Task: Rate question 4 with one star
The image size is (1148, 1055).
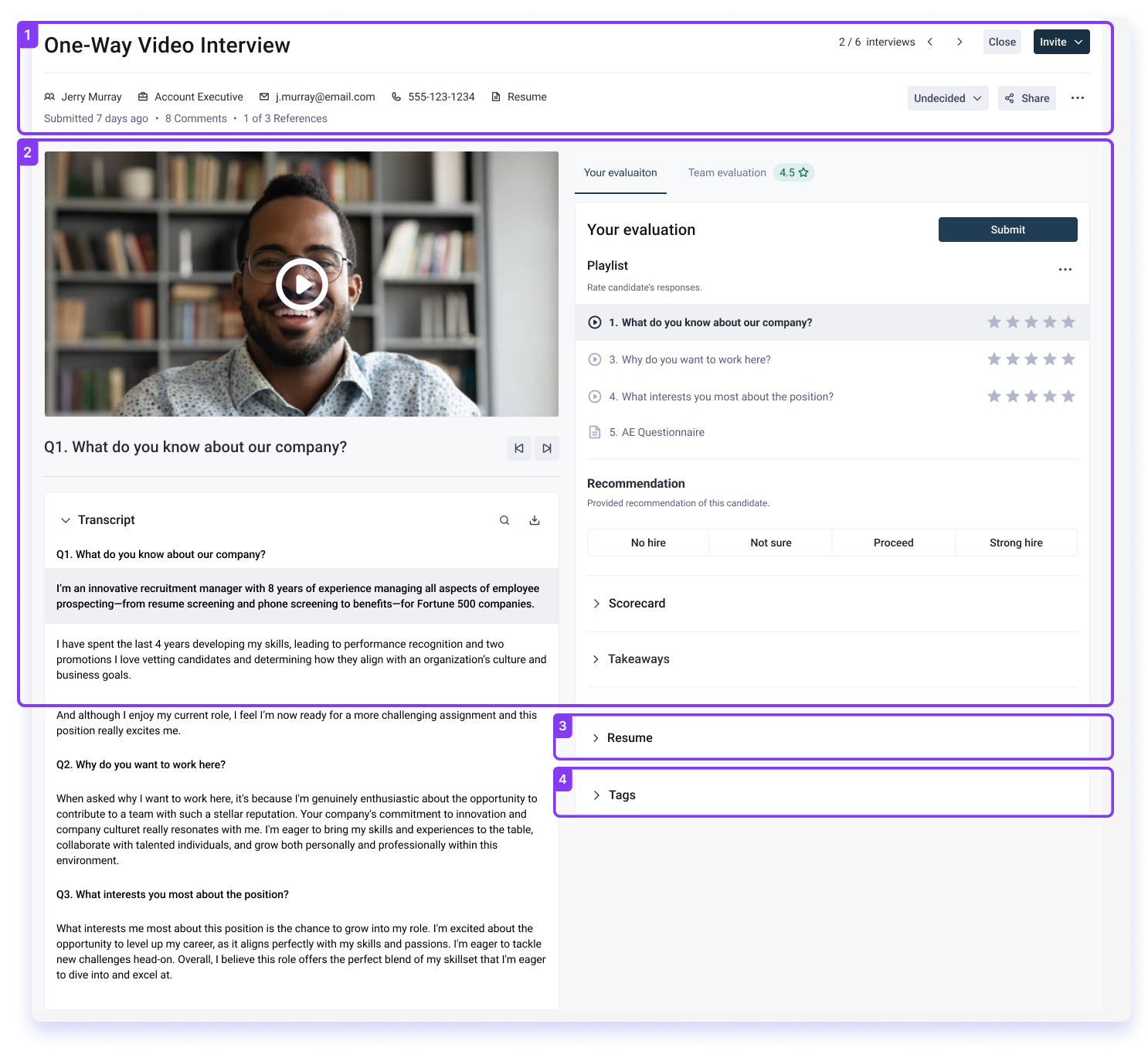Action: point(994,396)
